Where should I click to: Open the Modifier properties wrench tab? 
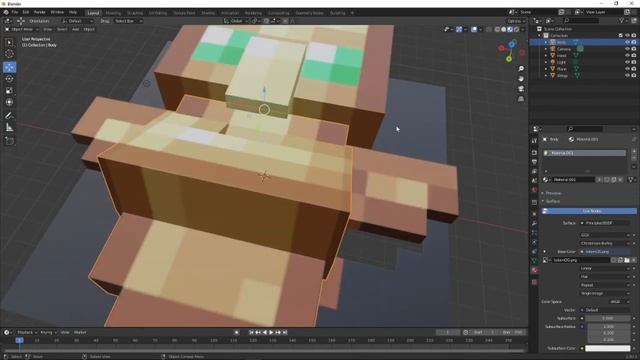(534, 223)
